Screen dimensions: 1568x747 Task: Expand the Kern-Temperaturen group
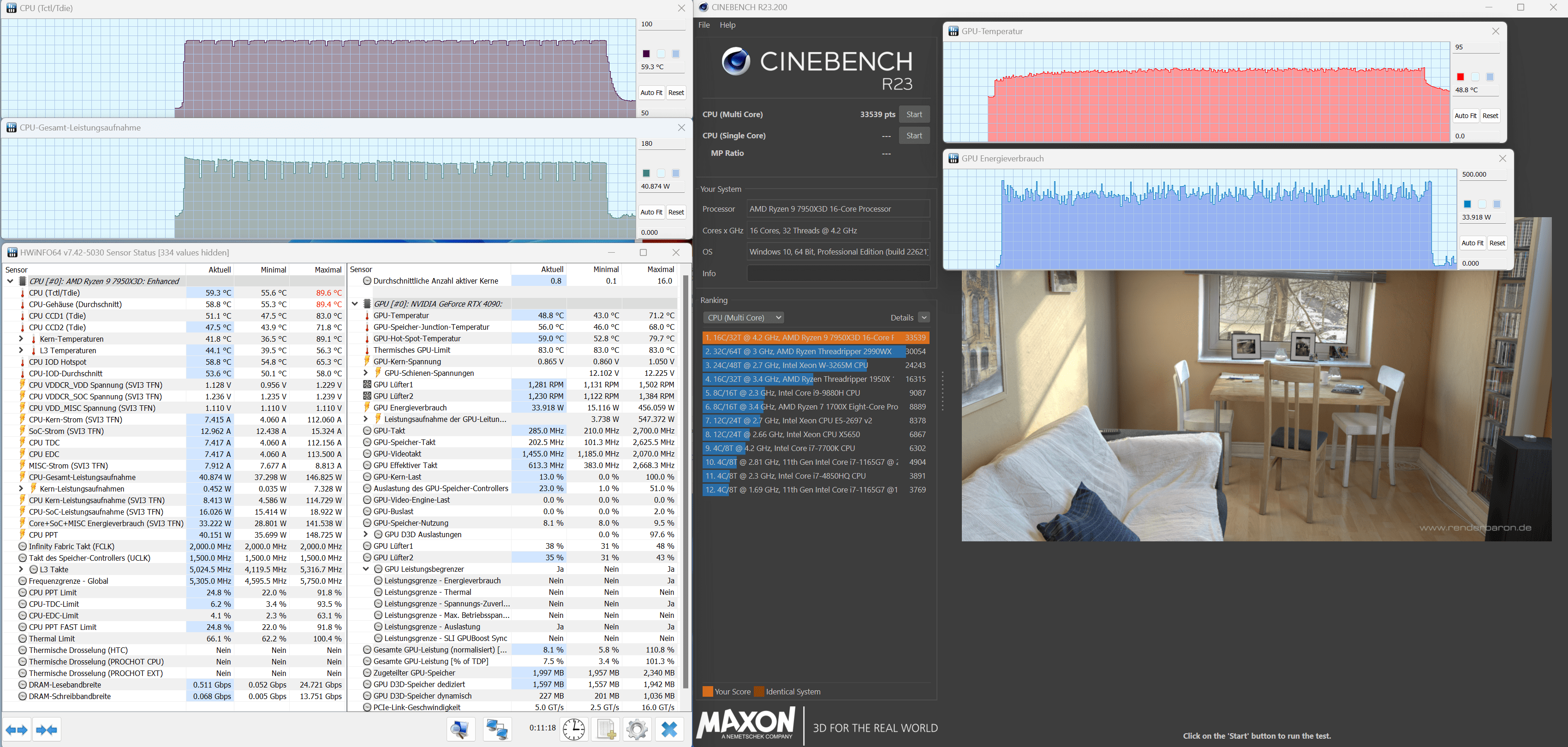(21, 339)
